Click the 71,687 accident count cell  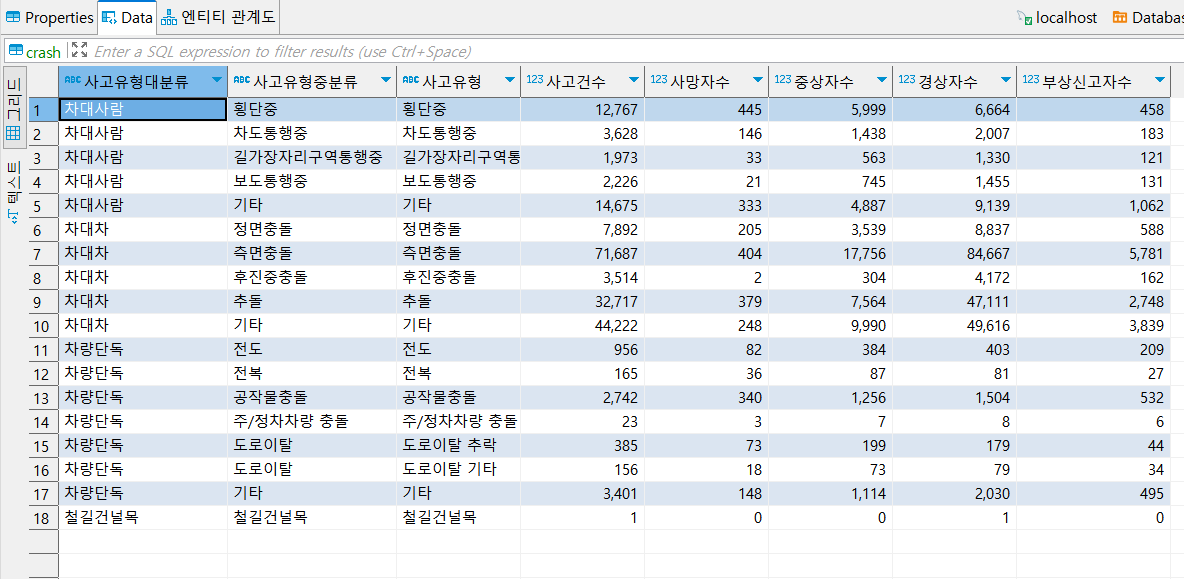(x=582, y=254)
